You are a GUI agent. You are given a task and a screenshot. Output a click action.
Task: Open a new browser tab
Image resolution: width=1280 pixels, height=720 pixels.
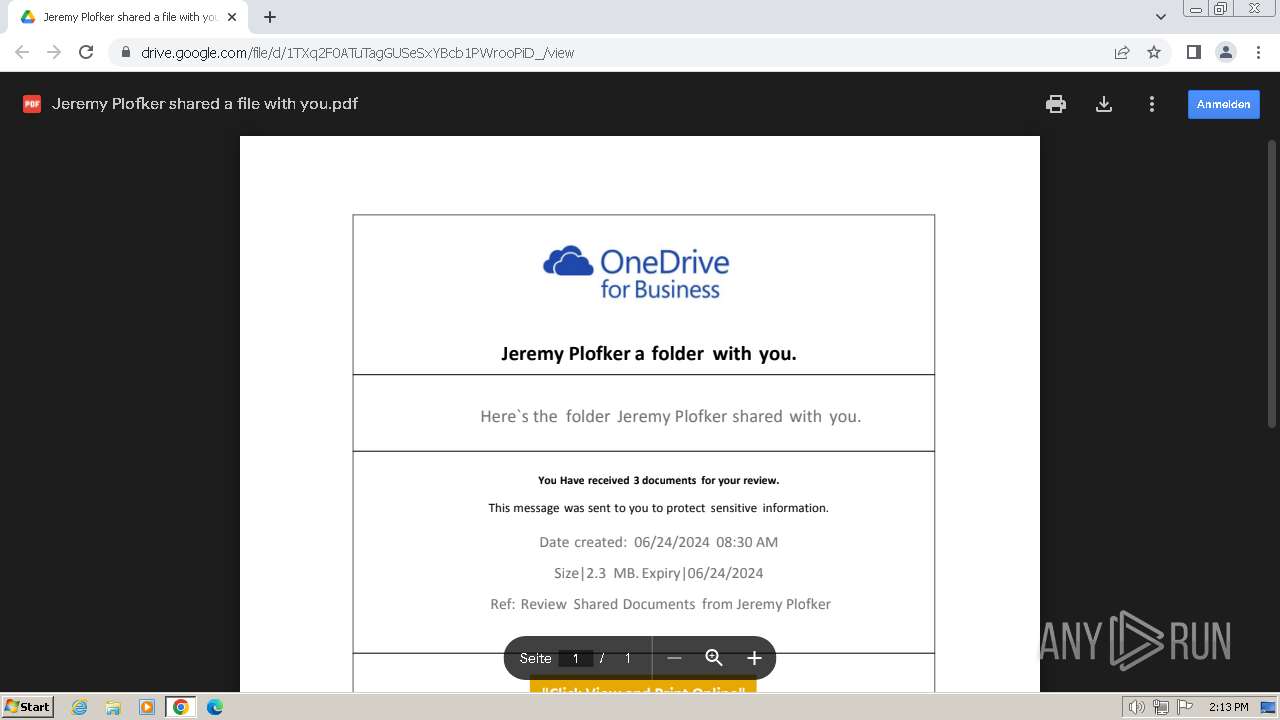pyautogui.click(x=270, y=17)
